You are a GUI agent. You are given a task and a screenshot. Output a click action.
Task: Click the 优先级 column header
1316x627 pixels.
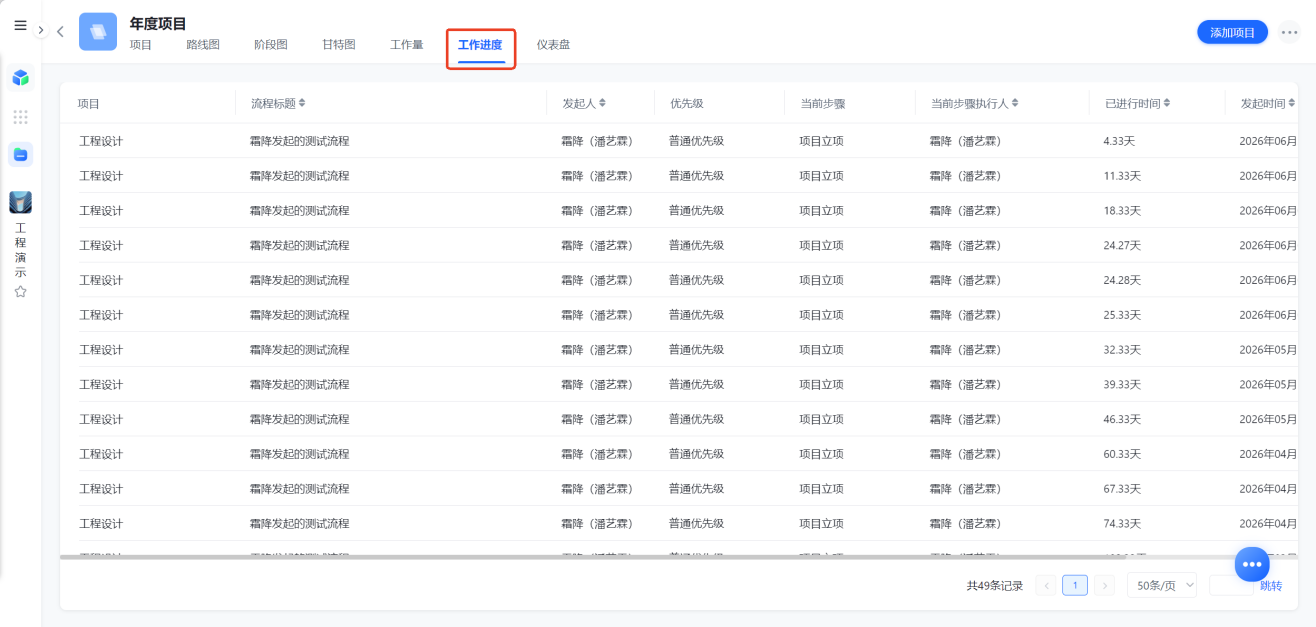pos(687,103)
